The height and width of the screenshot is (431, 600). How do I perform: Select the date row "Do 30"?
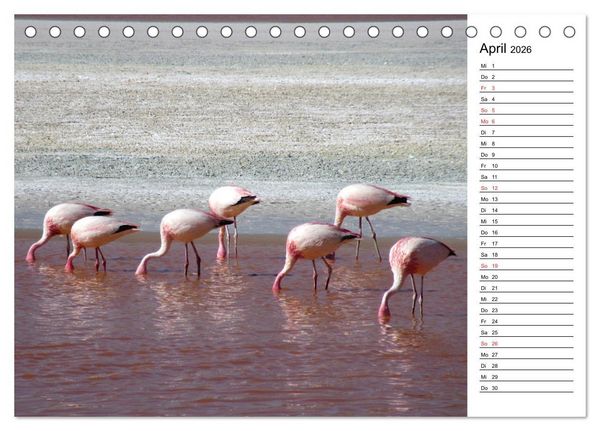pyautogui.click(x=527, y=388)
